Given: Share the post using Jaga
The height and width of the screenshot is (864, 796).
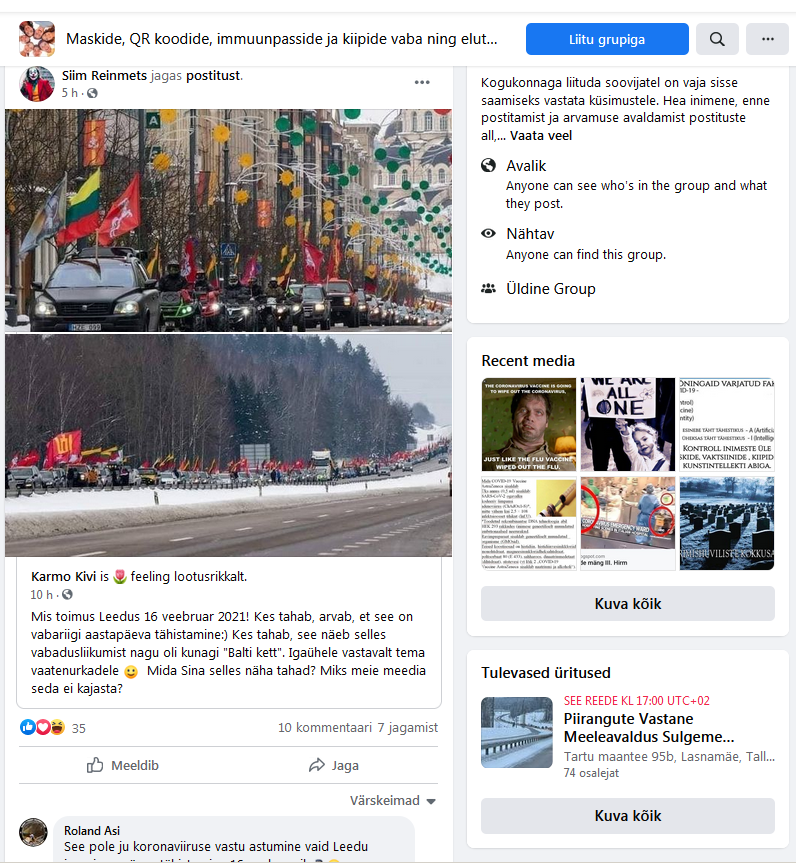Looking at the screenshot, I should [x=334, y=765].
